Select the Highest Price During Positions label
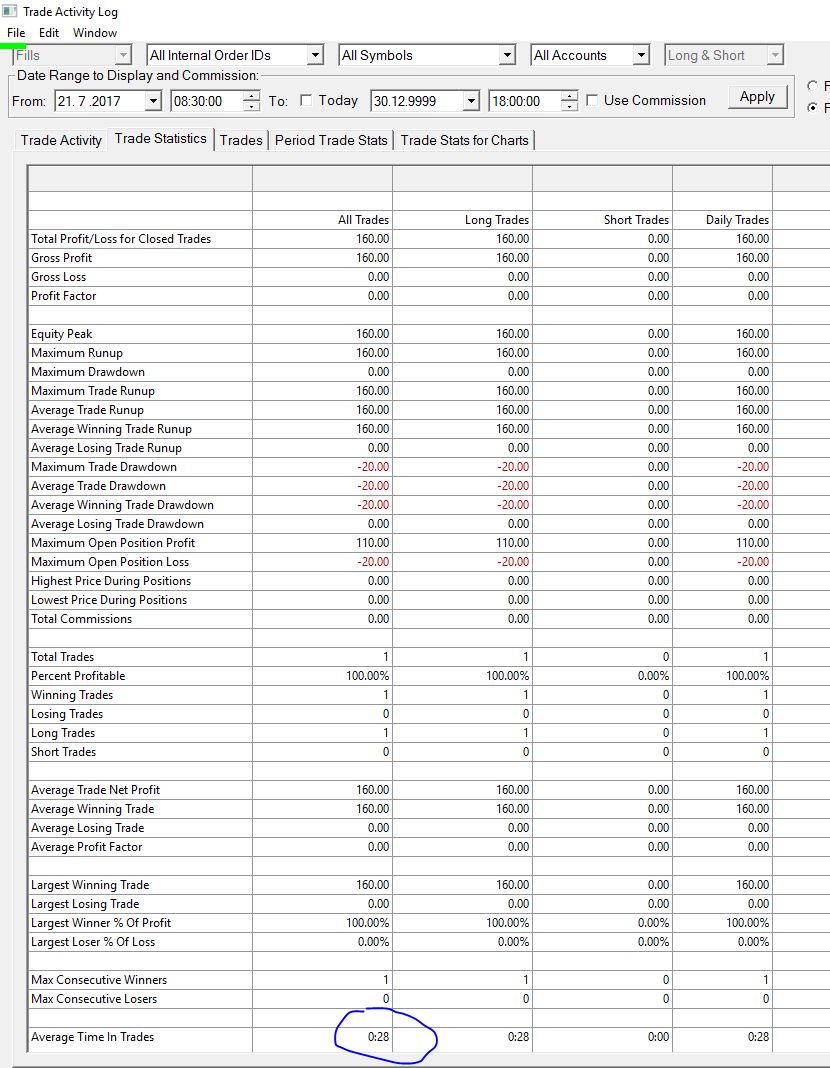 [x=111, y=582]
